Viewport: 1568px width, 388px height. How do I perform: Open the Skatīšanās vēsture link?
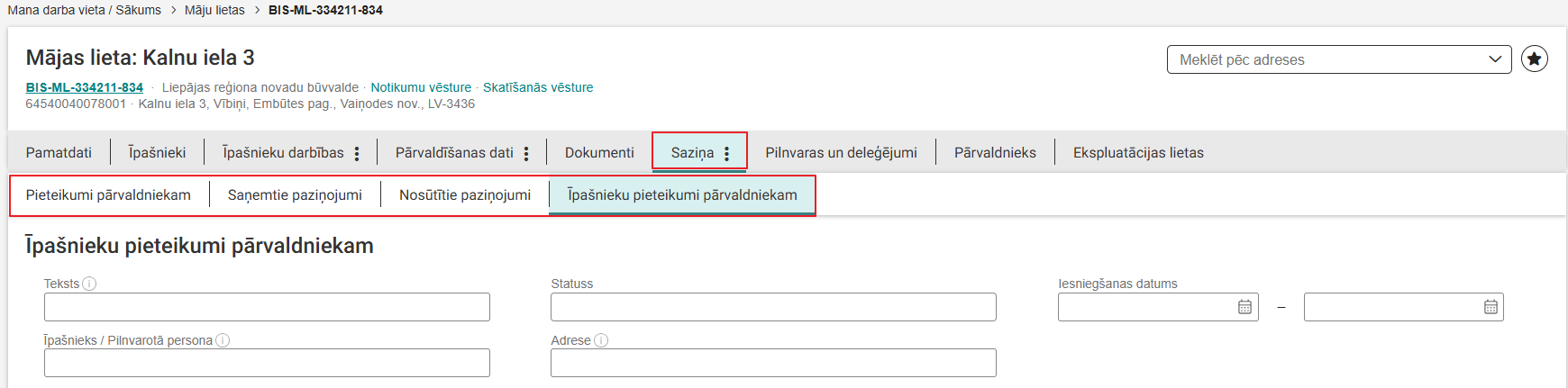click(537, 87)
